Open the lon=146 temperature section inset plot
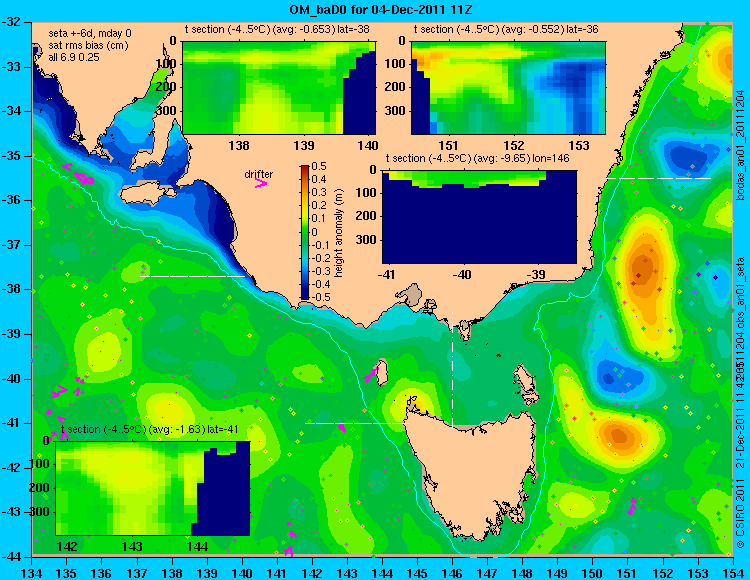 (x=479, y=217)
